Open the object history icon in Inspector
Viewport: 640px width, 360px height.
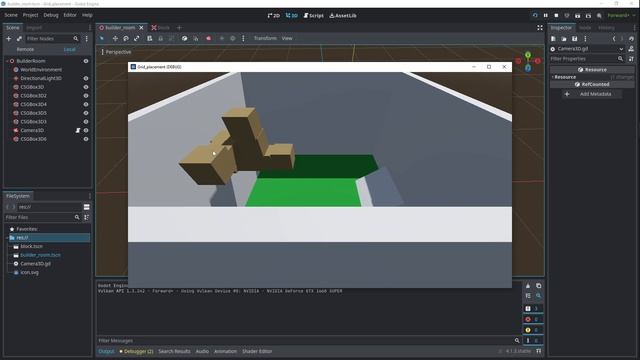(x=631, y=39)
